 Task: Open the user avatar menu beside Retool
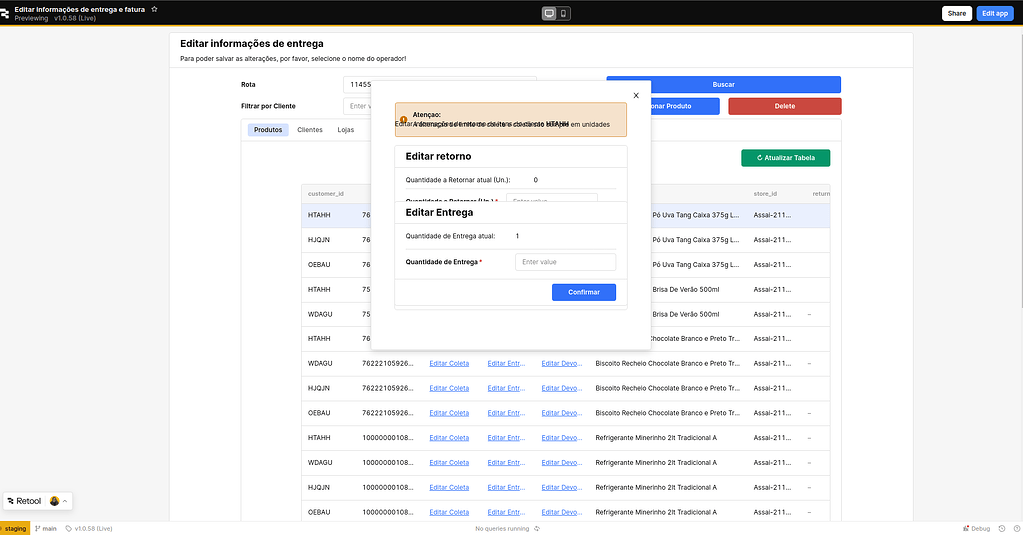coord(54,501)
